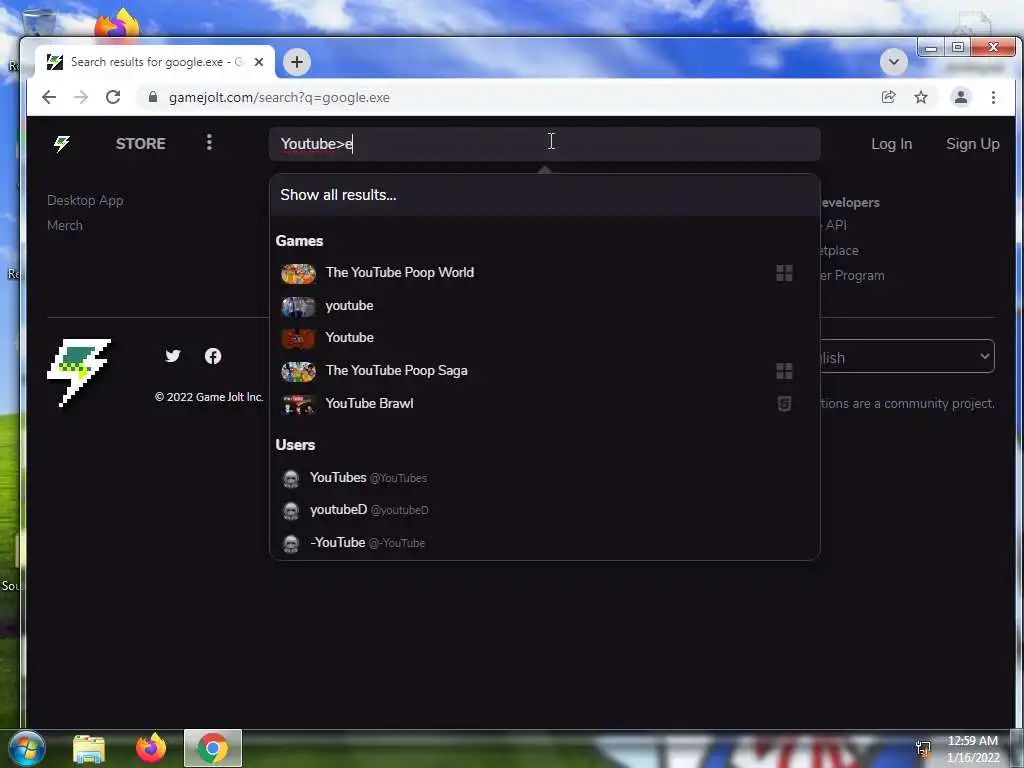
Task: Click the Game Jolt lightning logo in navbar
Action: (x=62, y=143)
